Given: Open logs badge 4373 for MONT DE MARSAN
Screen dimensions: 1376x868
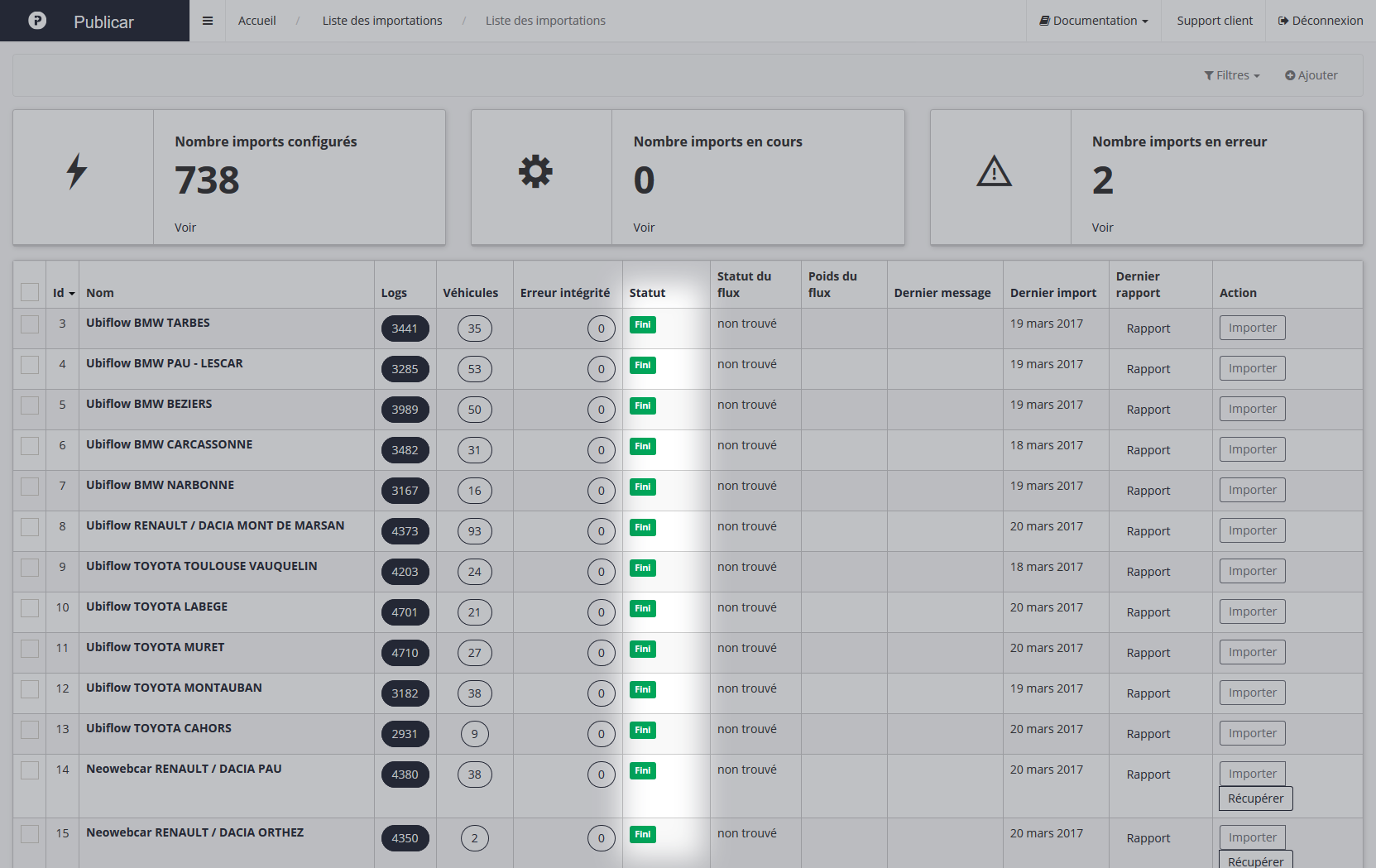Looking at the screenshot, I should pos(405,531).
